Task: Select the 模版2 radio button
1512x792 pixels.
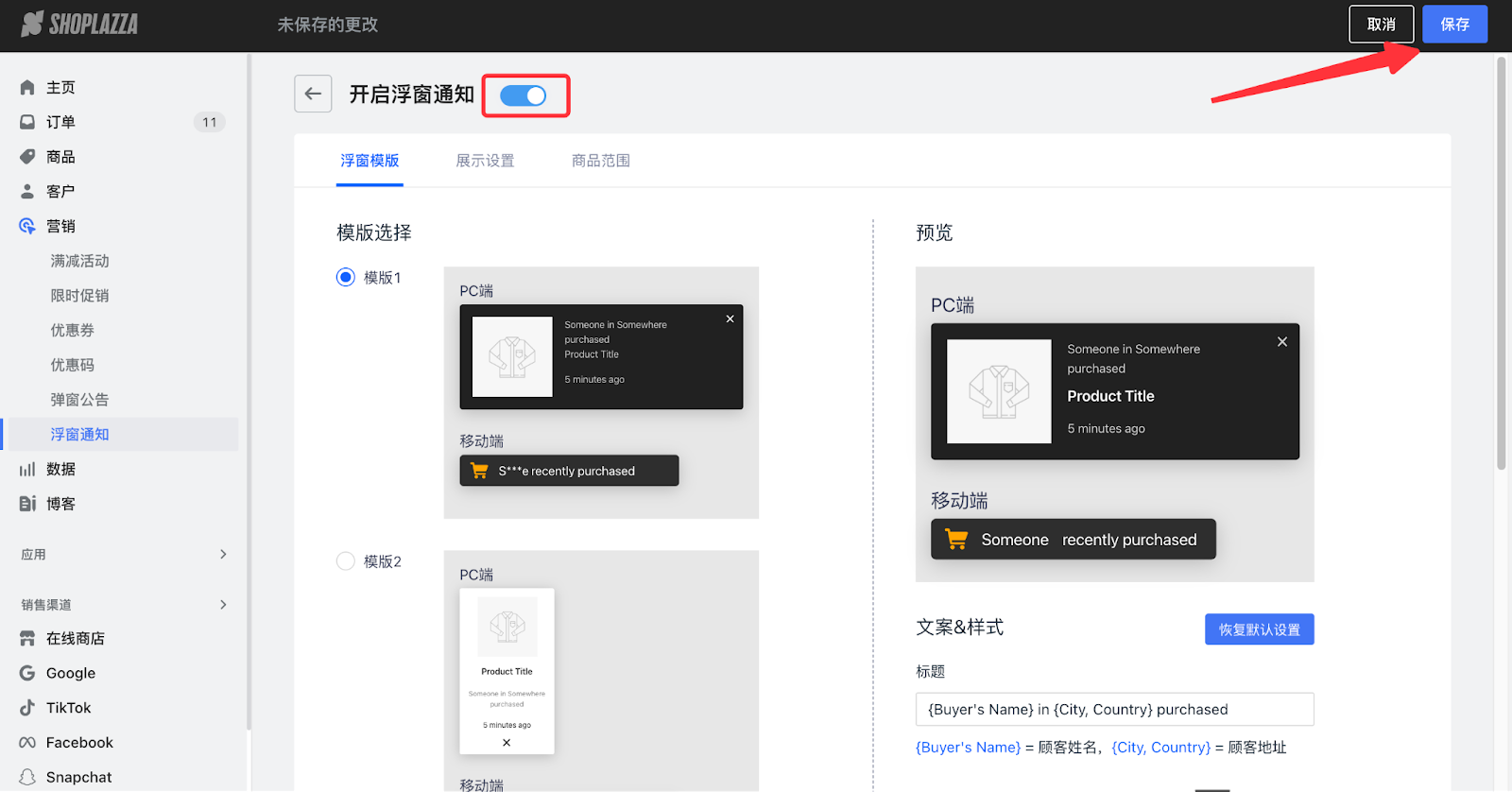Action: point(346,561)
